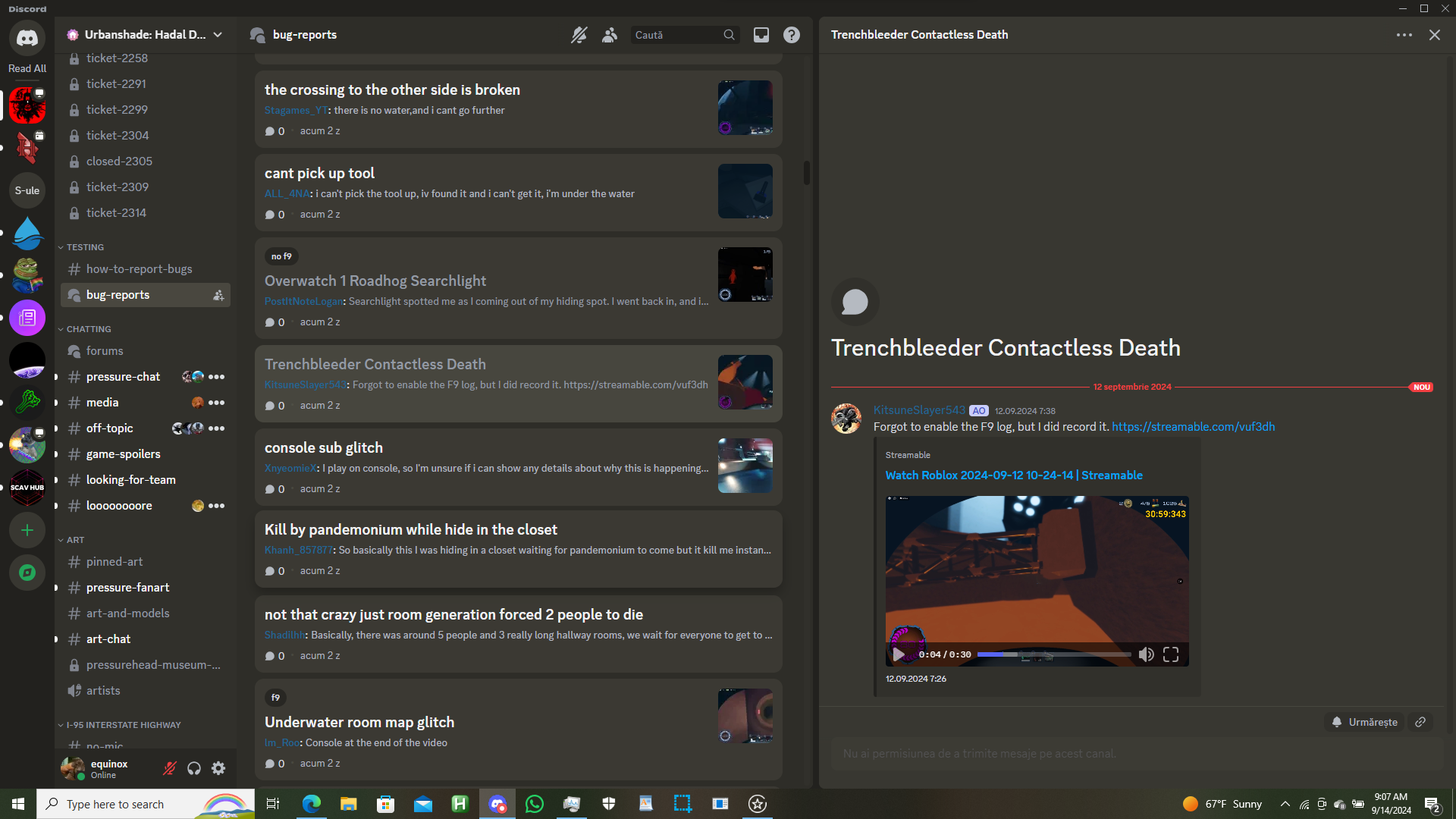1456x819 pixels.
Task: Open Explore Discoverable Servers compass icon
Action: click(27, 573)
